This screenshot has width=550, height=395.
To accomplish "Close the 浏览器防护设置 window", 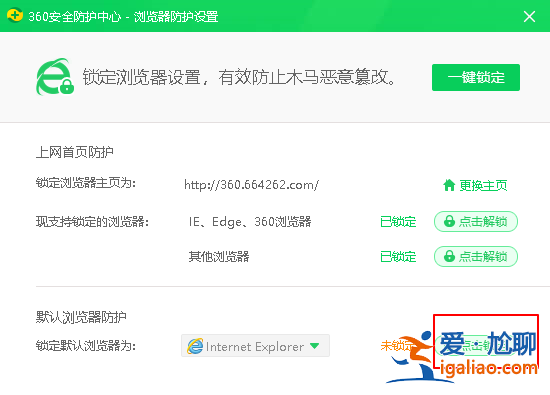I will [x=529, y=16].
